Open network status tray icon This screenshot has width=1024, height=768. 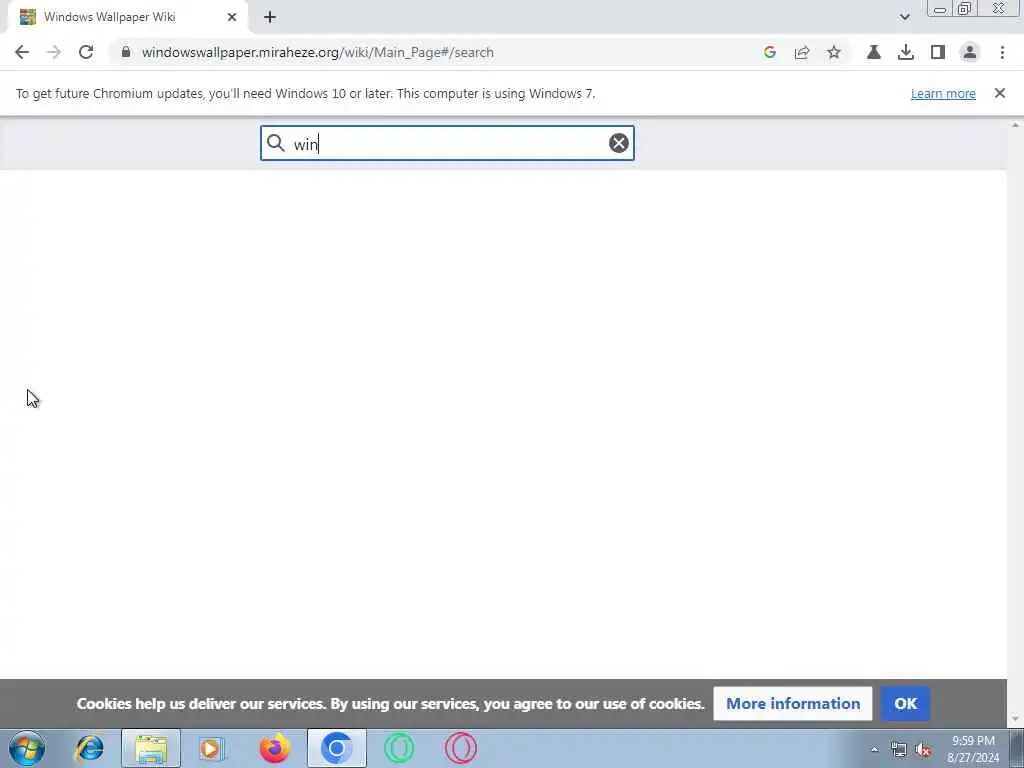pyautogui.click(x=899, y=749)
